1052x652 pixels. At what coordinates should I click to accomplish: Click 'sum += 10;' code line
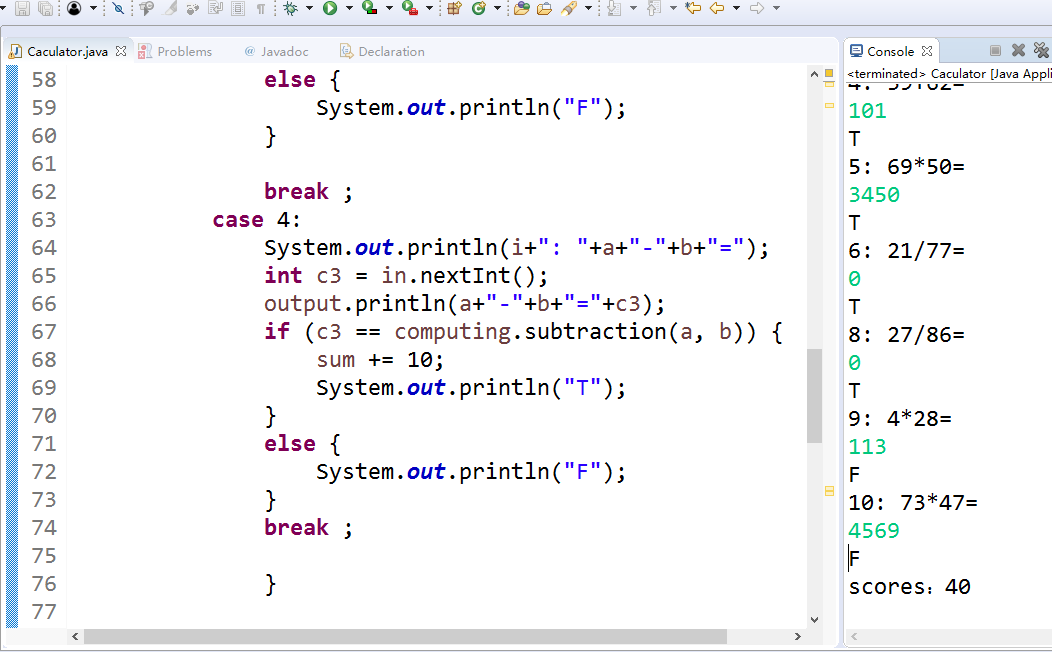pyautogui.click(x=380, y=360)
